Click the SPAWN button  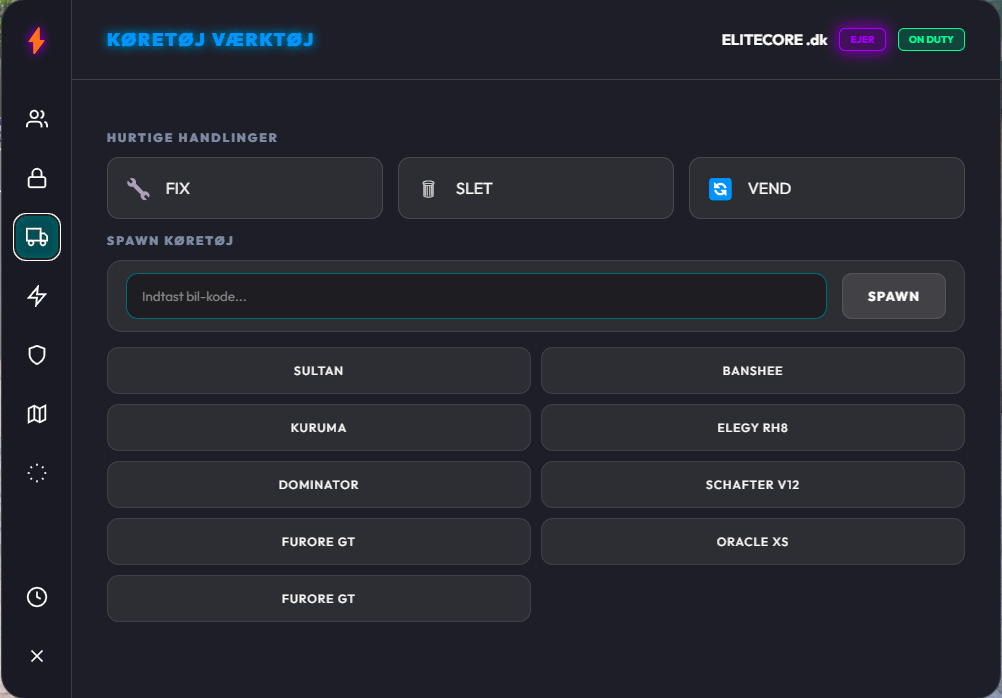point(893,296)
